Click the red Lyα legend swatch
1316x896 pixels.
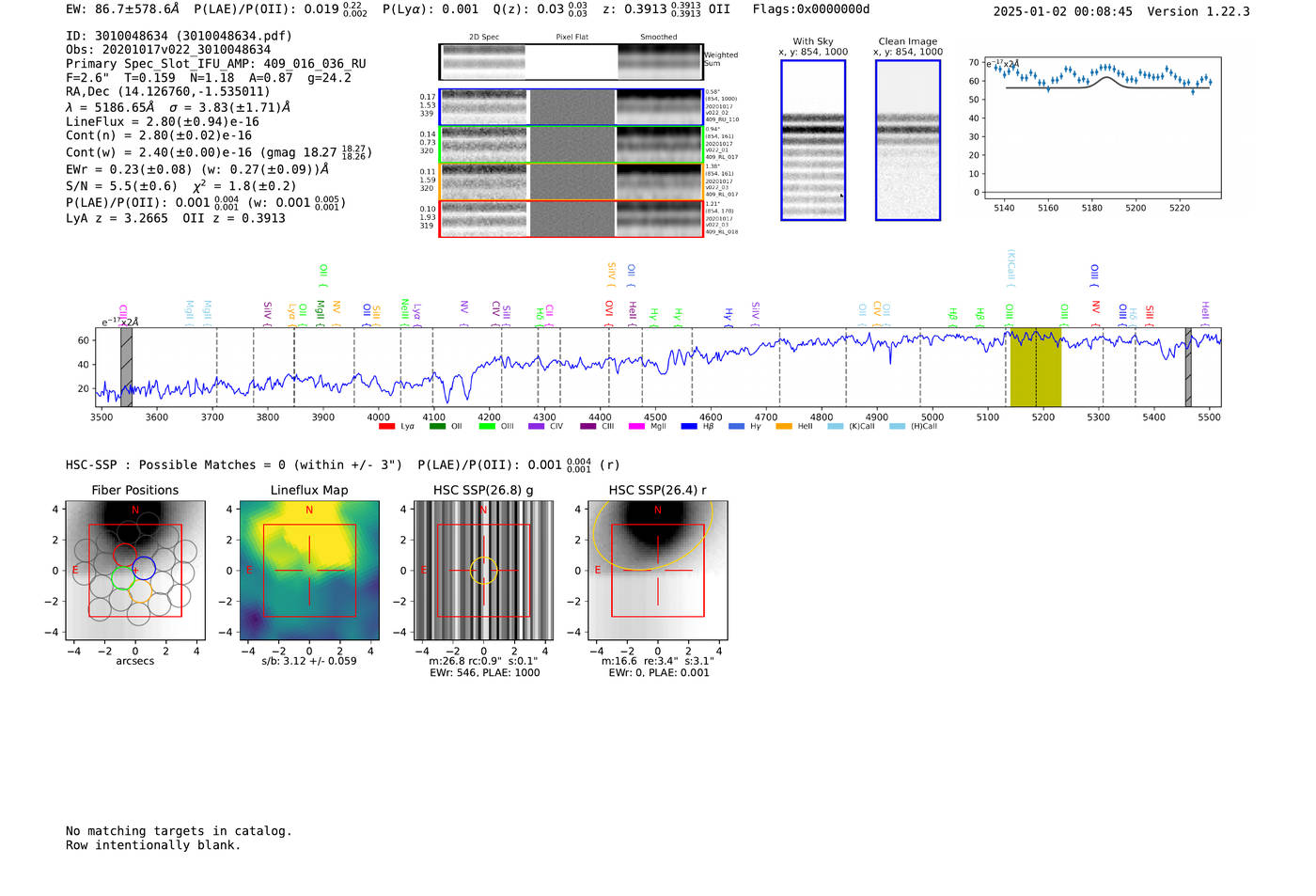click(386, 427)
